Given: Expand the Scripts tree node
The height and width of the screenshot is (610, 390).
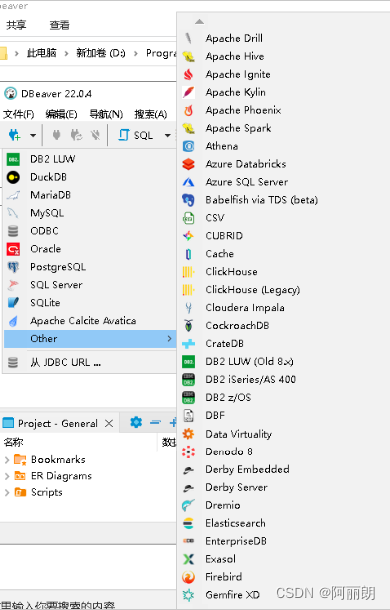Looking at the screenshot, I should coord(7,493).
